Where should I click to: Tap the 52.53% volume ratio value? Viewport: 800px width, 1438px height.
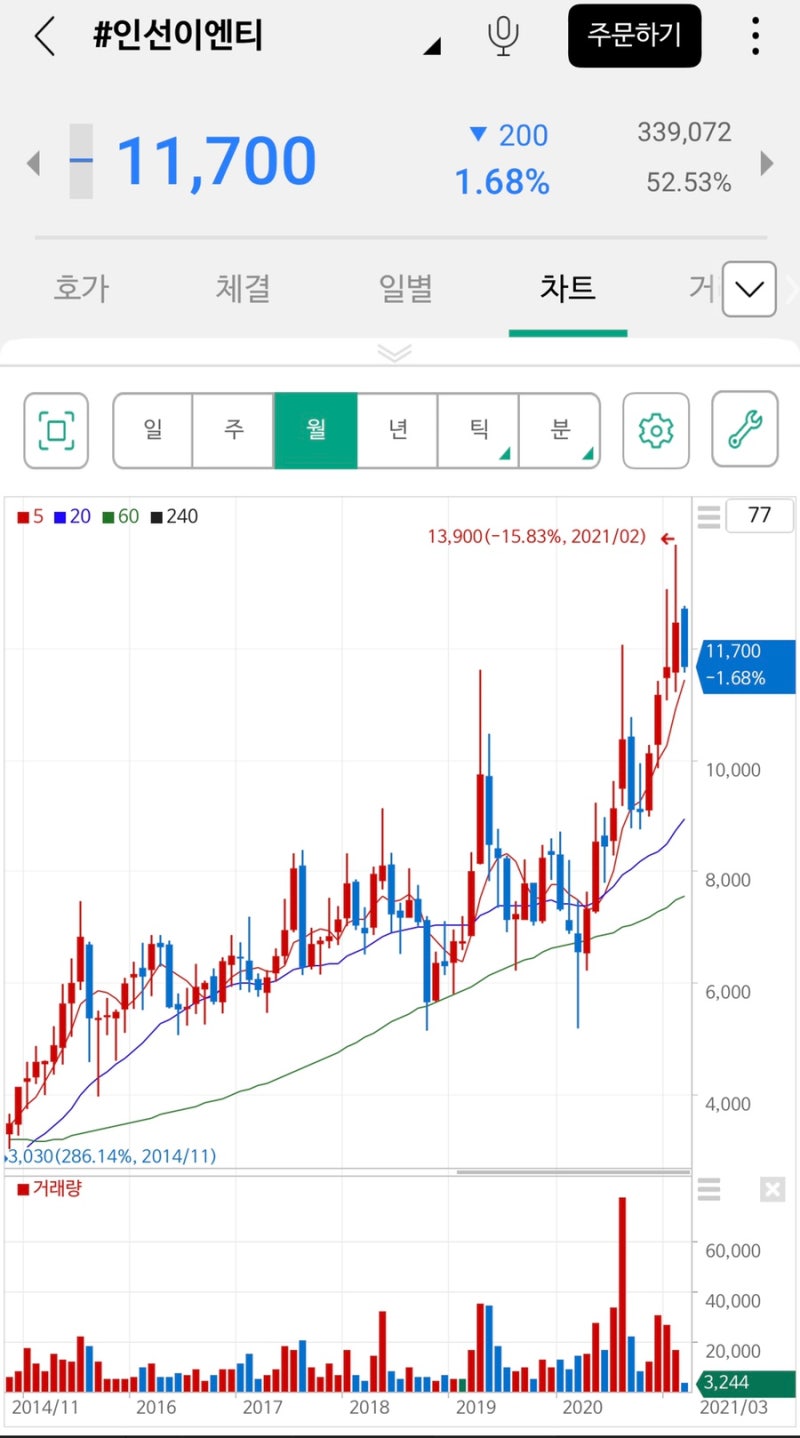[689, 183]
